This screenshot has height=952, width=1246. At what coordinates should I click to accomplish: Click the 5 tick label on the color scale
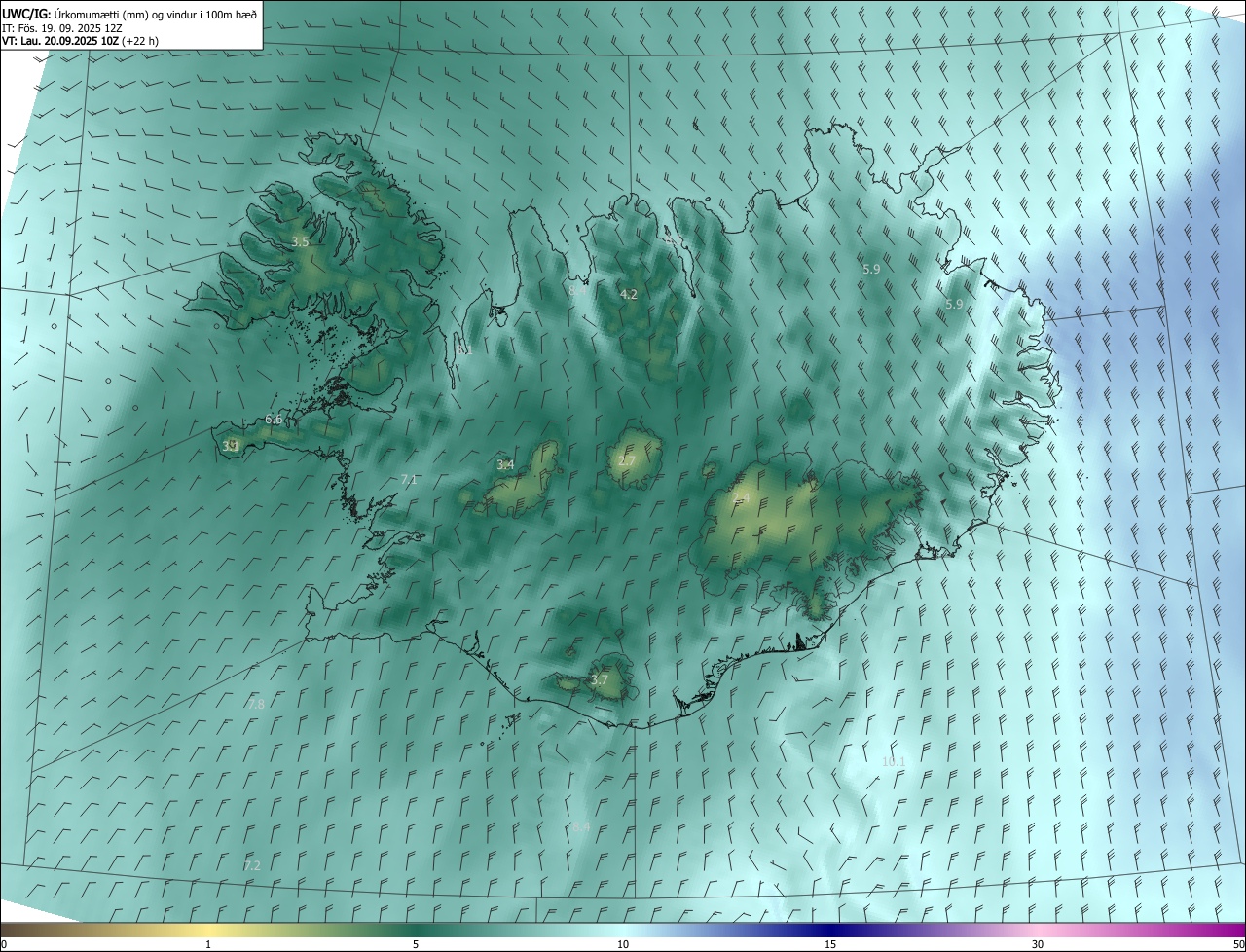pos(416,944)
